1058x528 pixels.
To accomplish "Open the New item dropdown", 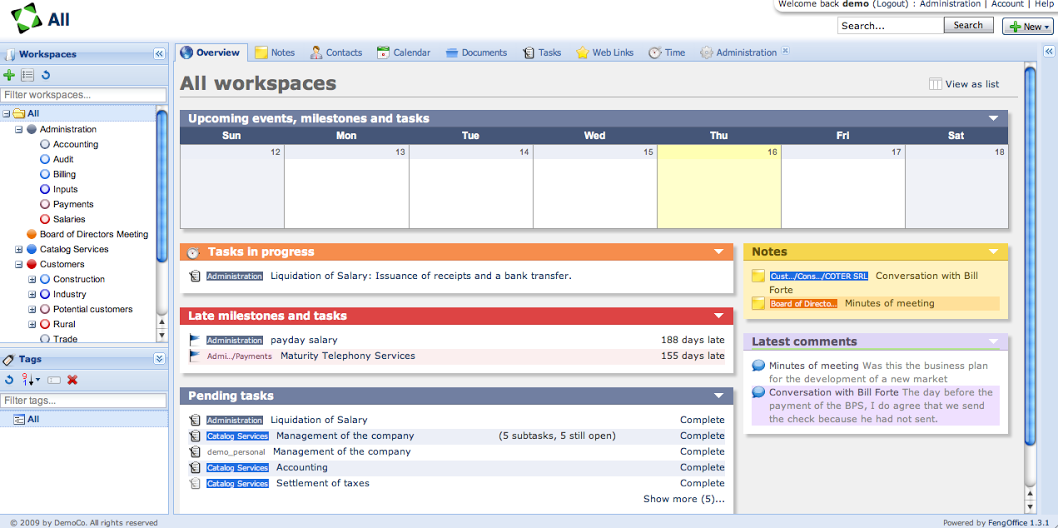I will (x=1028, y=26).
